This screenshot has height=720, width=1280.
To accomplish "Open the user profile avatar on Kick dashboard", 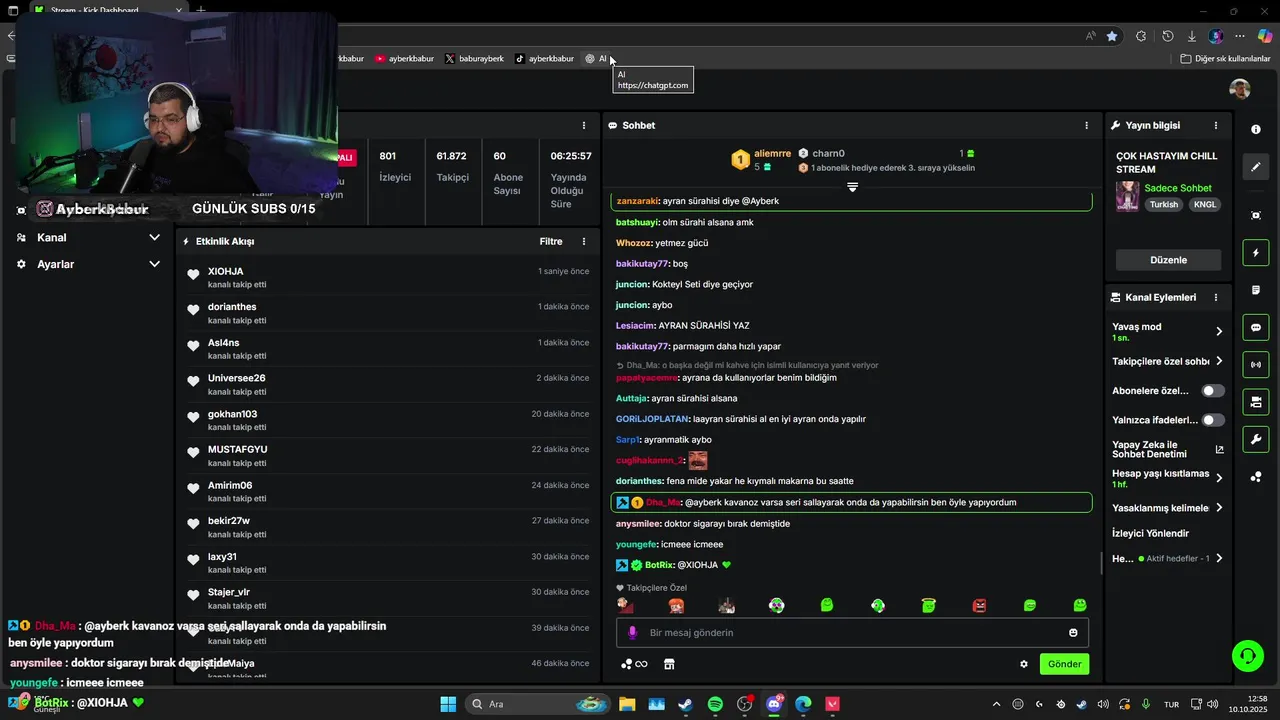I will pos(1240,89).
